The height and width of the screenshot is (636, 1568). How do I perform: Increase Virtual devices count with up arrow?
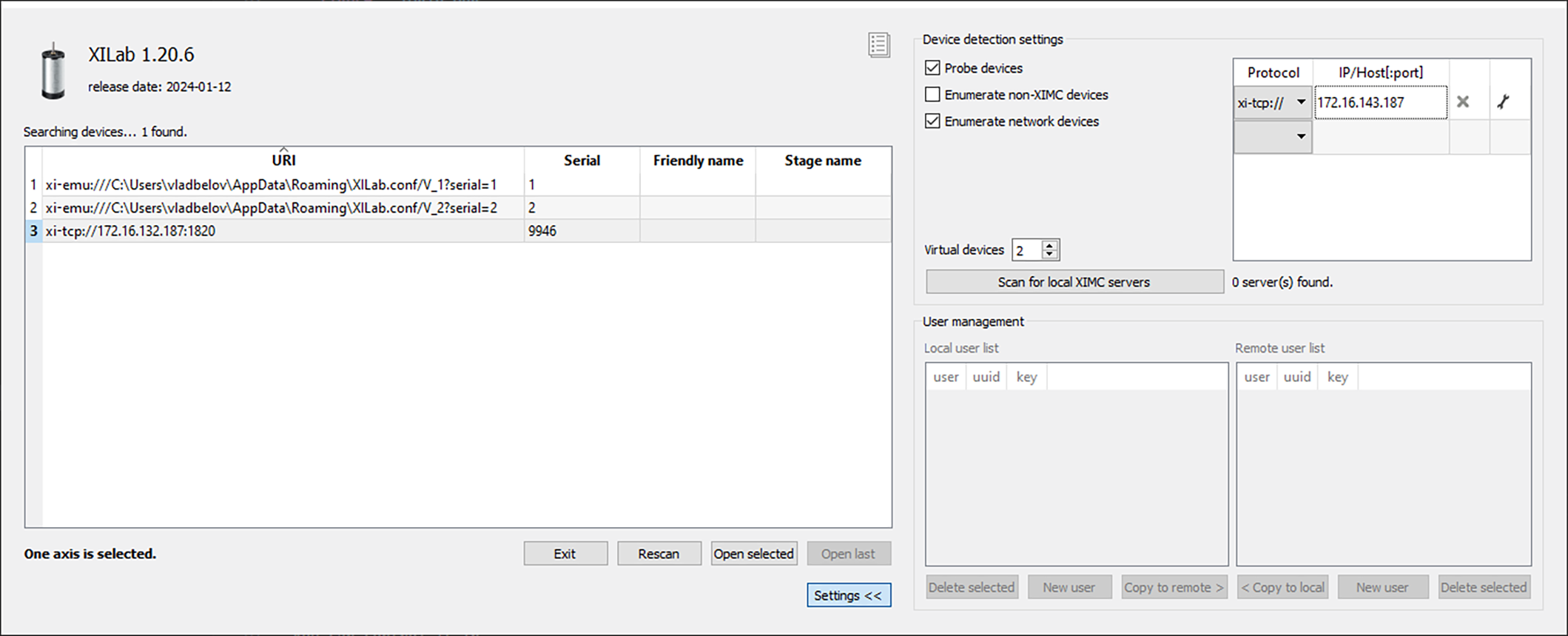(1049, 245)
